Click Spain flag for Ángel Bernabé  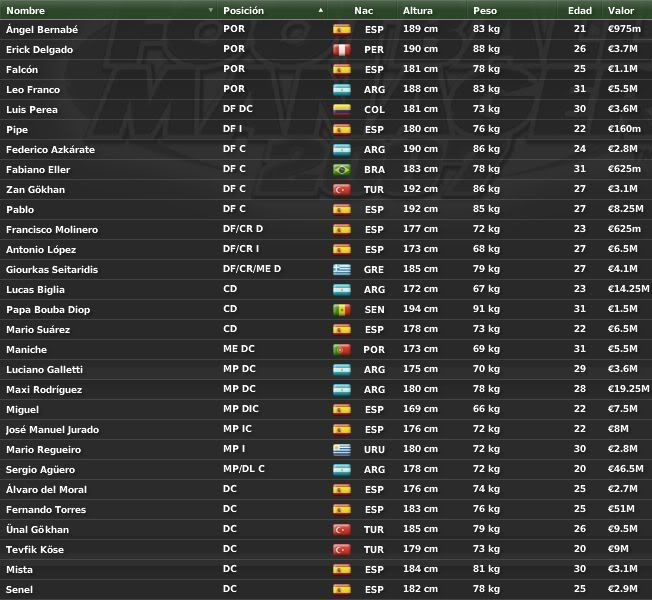(342, 30)
